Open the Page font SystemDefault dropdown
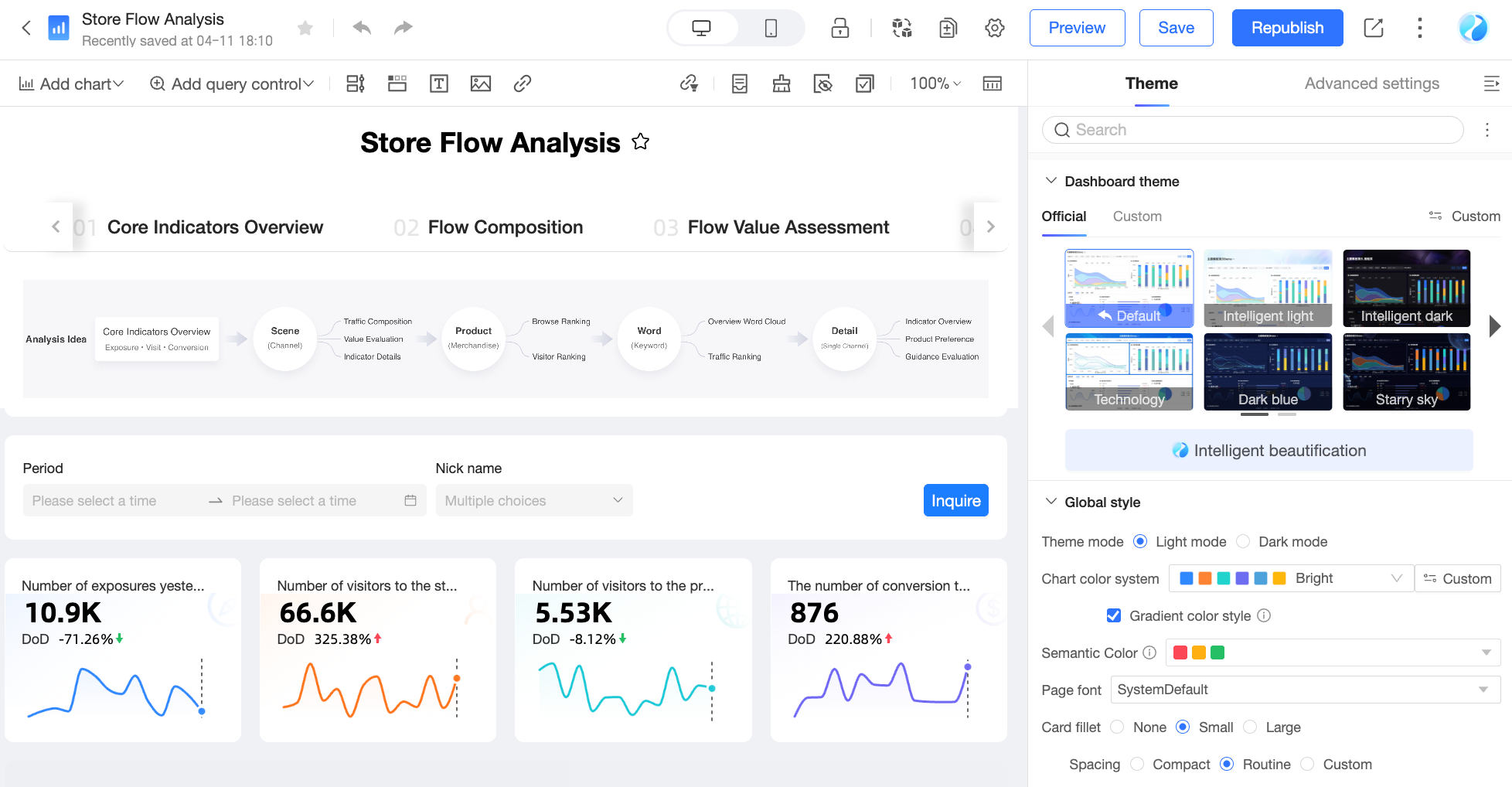The width and height of the screenshot is (1512, 787). 1306,690
